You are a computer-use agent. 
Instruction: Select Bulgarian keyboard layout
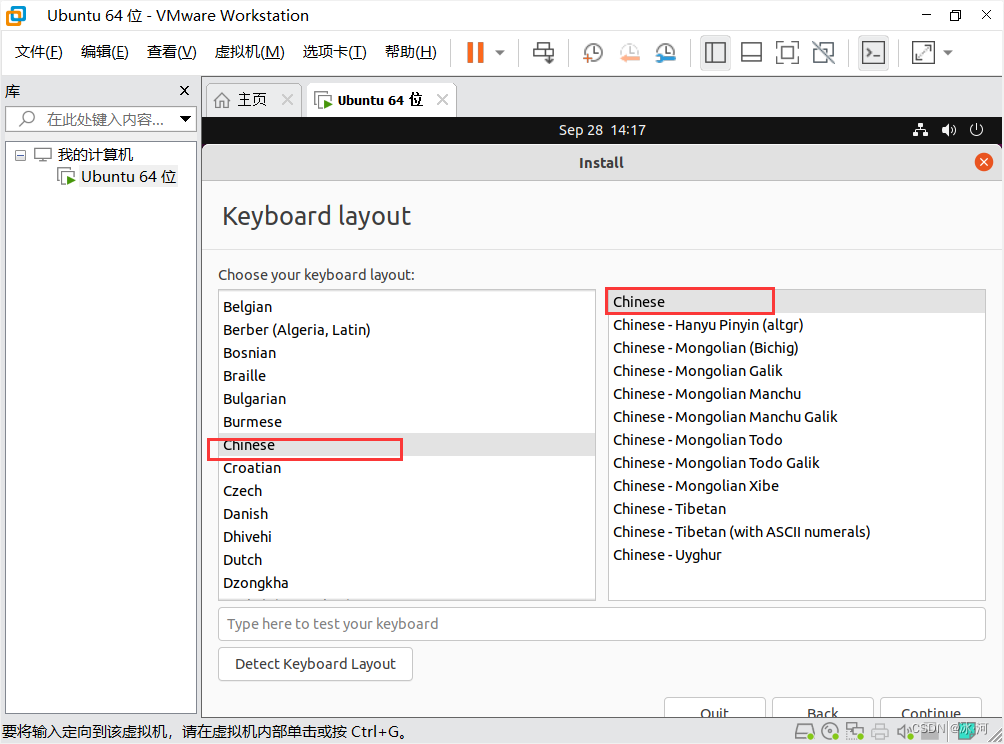click(x=407, y=399)
